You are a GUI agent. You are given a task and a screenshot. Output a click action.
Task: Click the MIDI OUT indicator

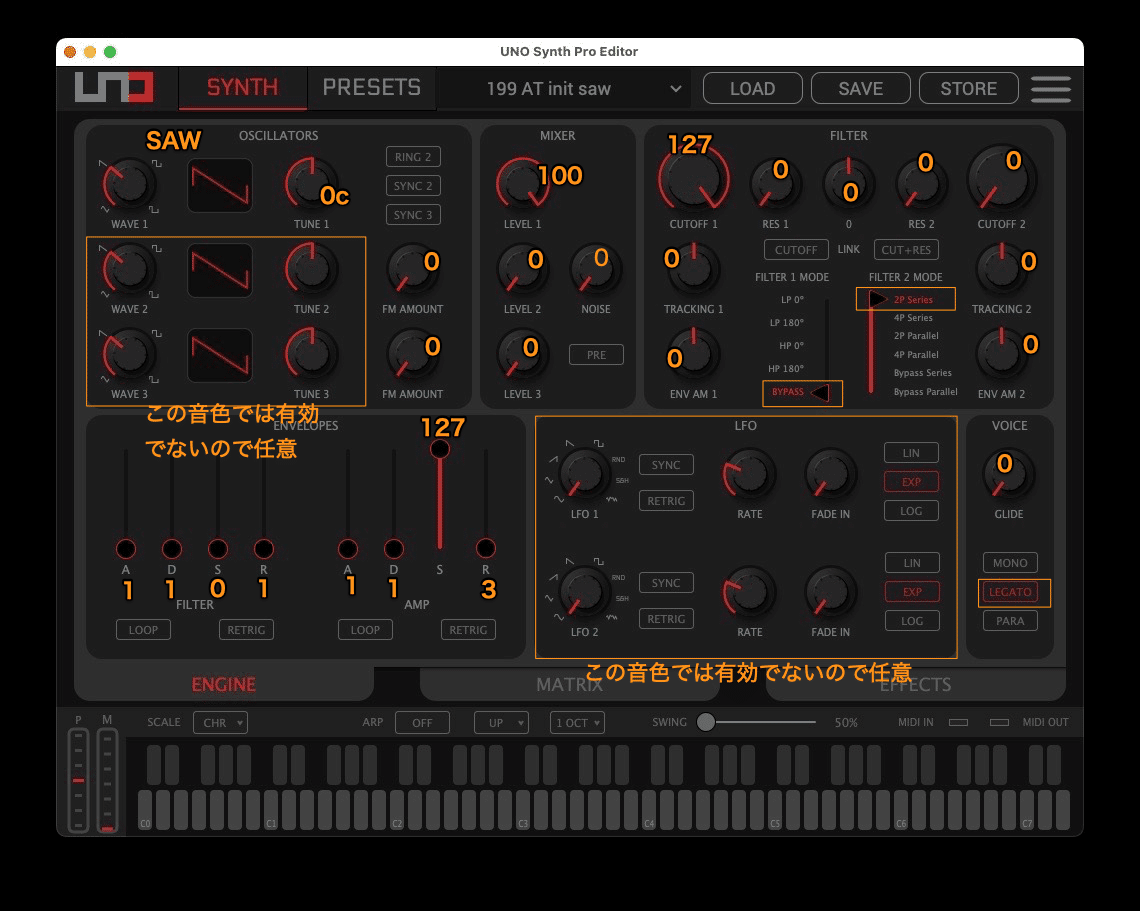click(1000, 722)
